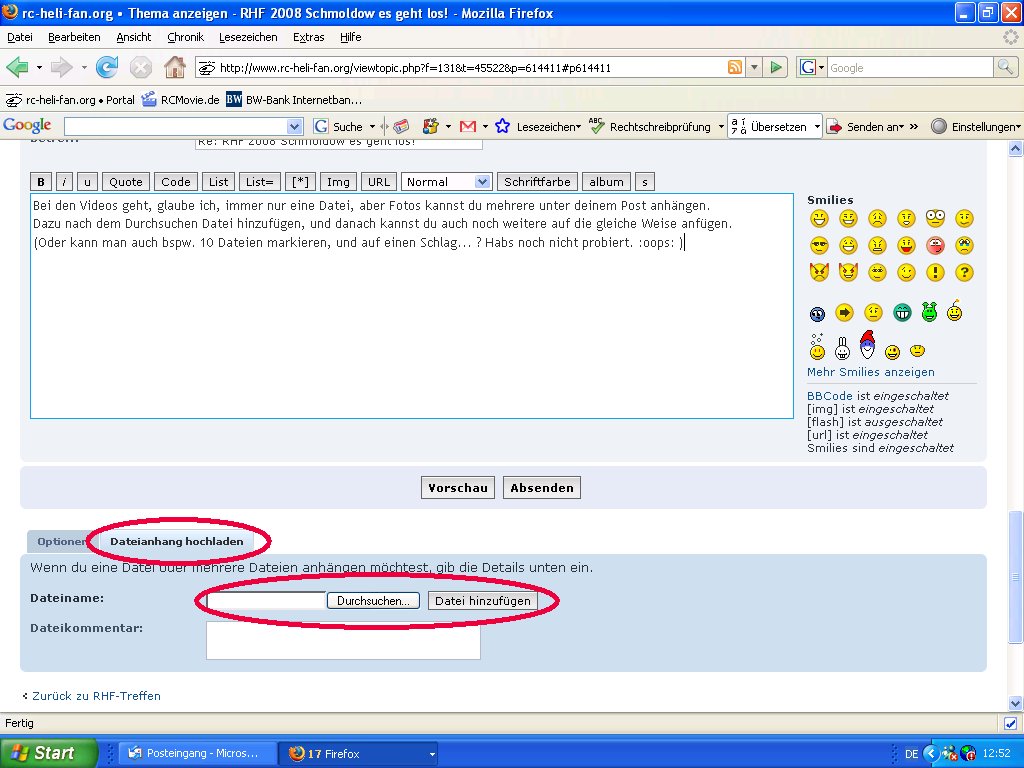1024x768 pixels.
Task: Open the font size Normal dropdown
Action: click(447, 182)
